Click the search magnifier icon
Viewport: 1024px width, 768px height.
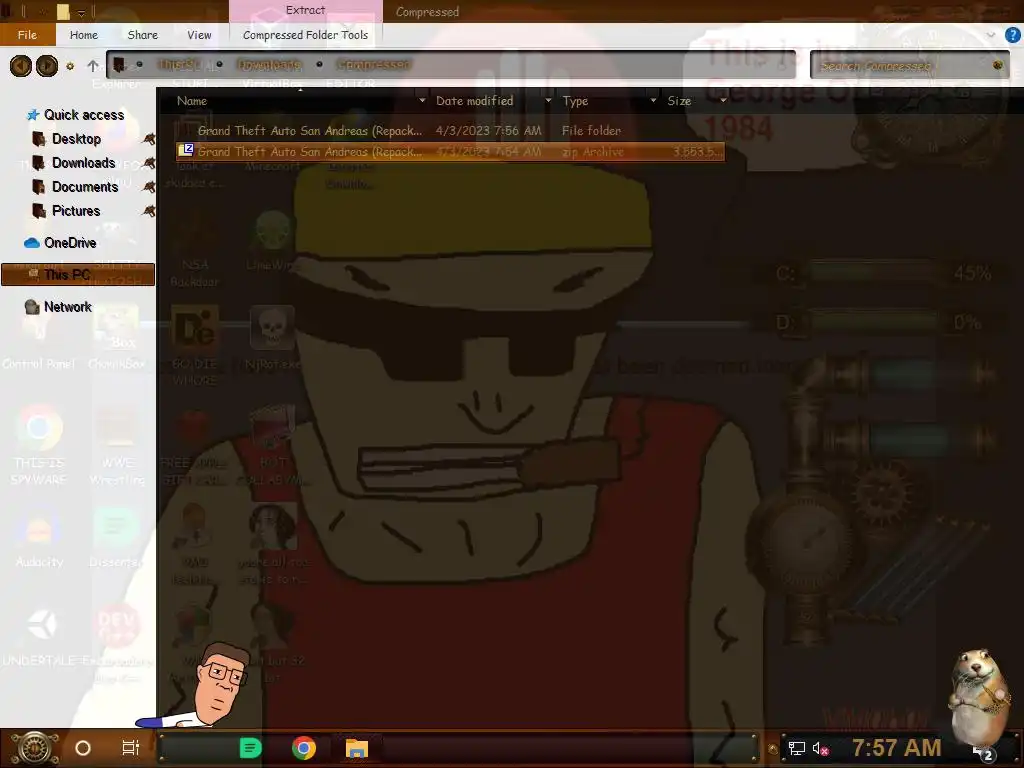(x=998, y=65)
